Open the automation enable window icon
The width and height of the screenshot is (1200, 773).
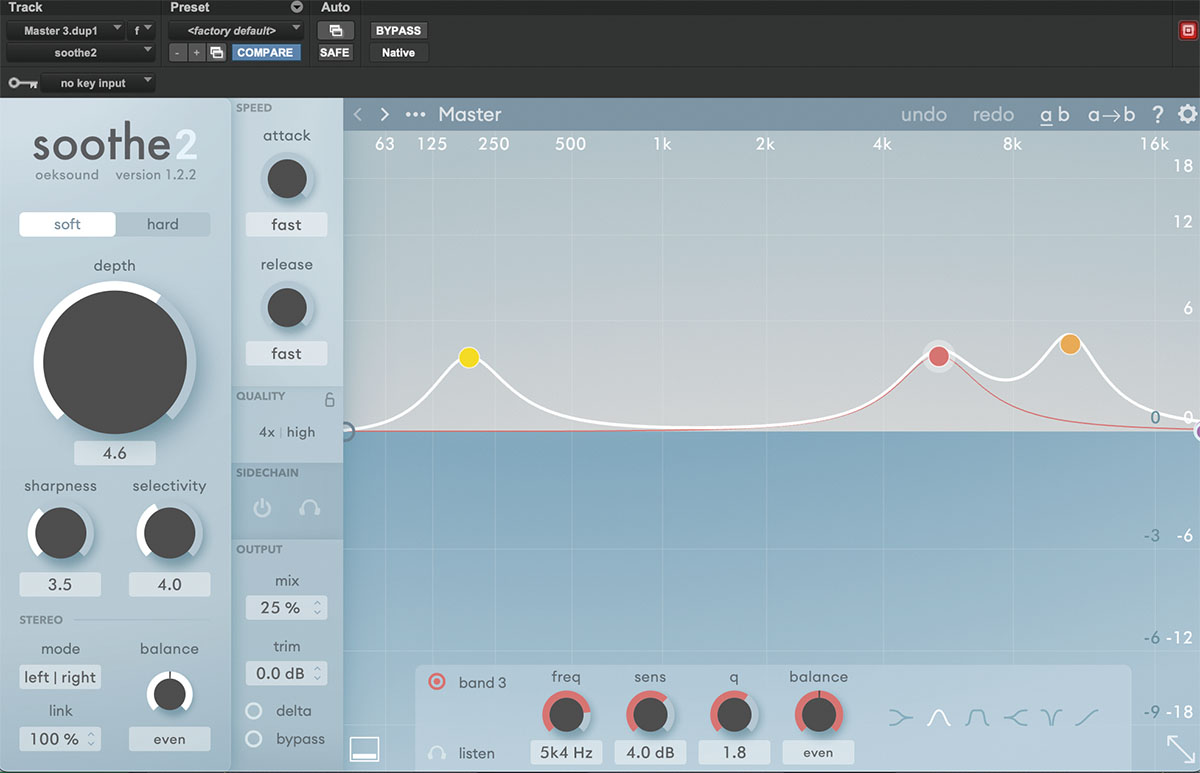point(335,31)
